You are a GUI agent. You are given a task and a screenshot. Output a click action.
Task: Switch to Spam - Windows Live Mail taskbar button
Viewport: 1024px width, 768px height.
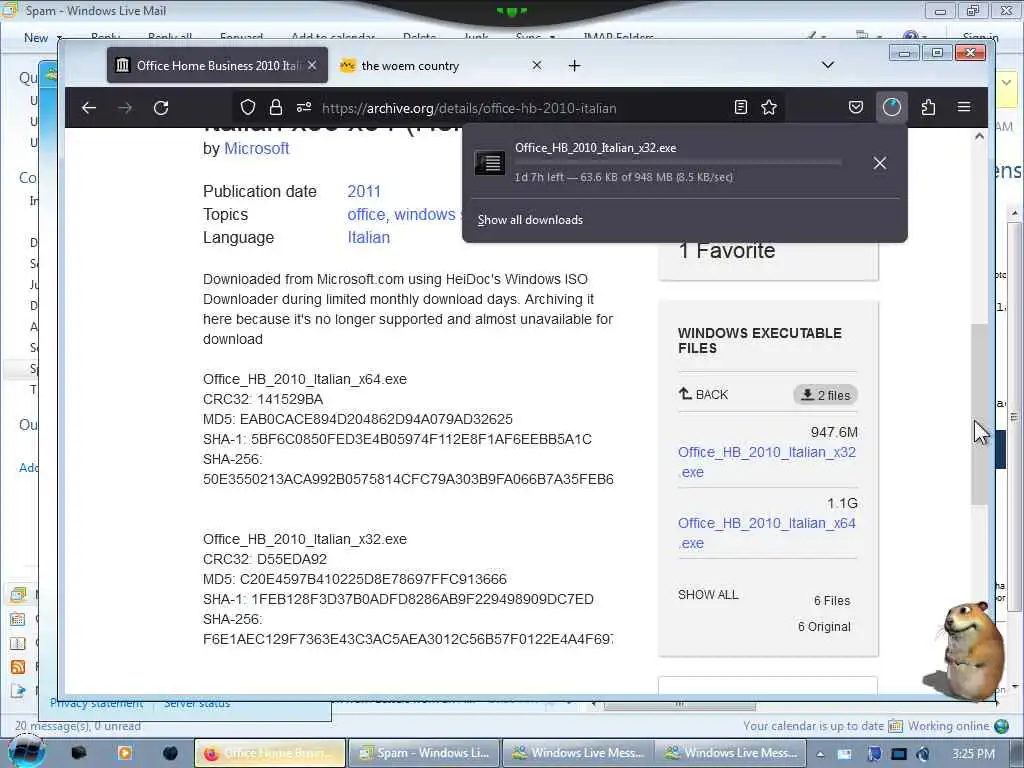424,753
